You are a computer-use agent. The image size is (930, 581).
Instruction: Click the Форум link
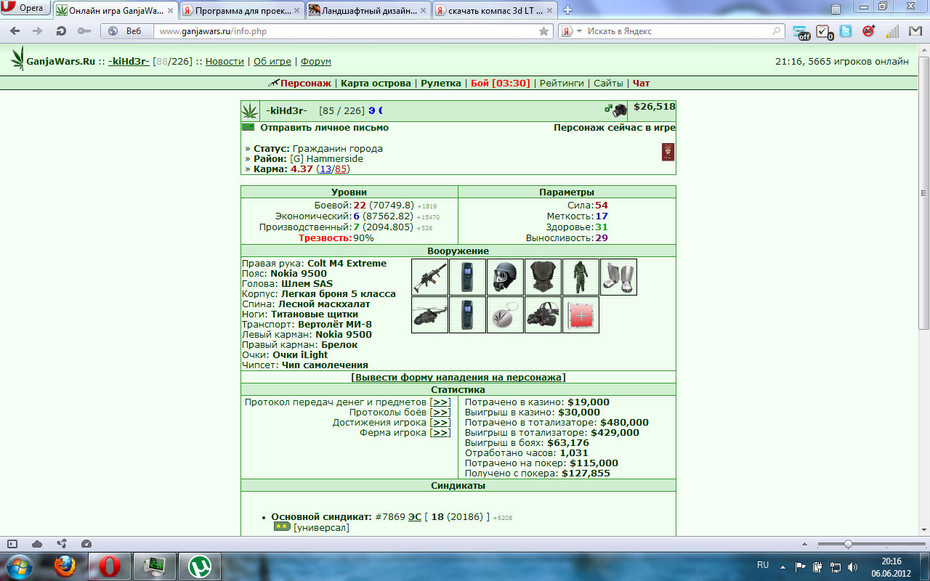316,61
